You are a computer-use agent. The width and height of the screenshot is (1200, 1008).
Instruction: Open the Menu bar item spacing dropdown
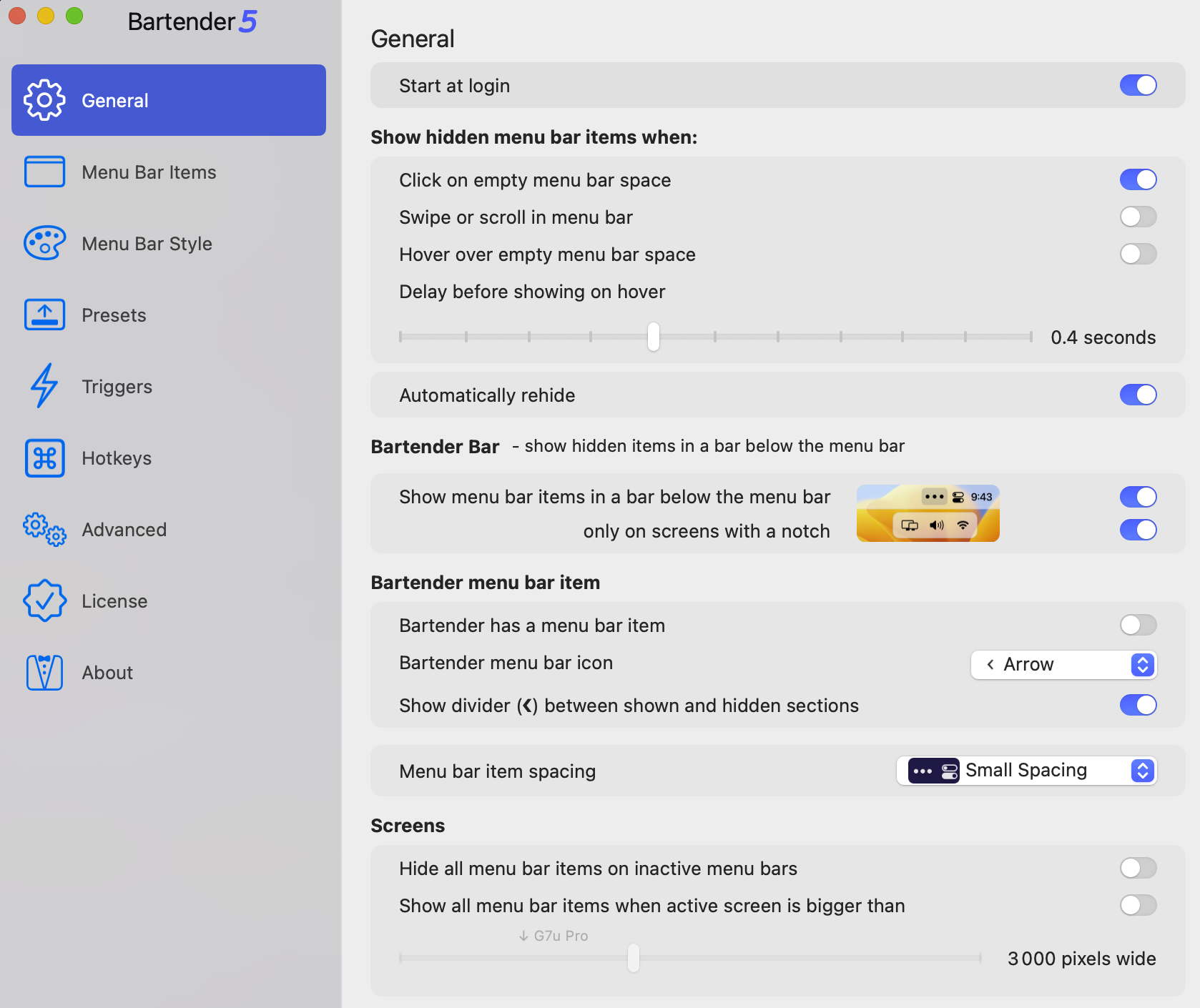coord(1026,771)
